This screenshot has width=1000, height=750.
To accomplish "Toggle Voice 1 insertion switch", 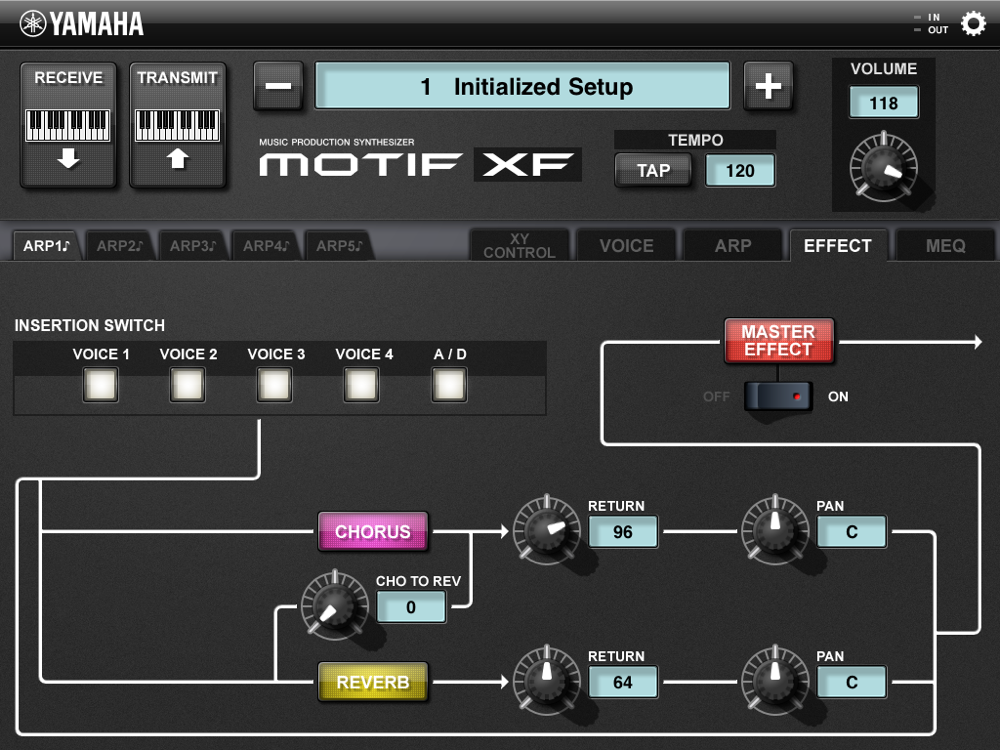I will (x=100, y=385).
